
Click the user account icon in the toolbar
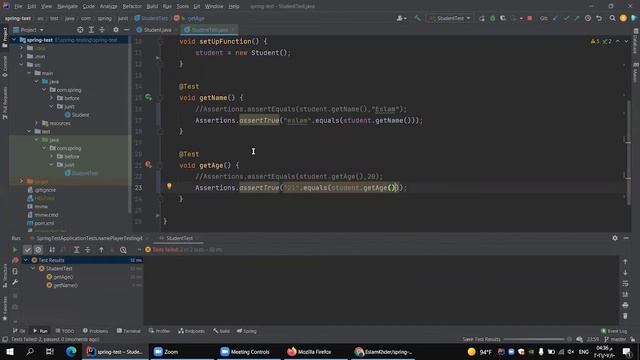coord(401,18)
